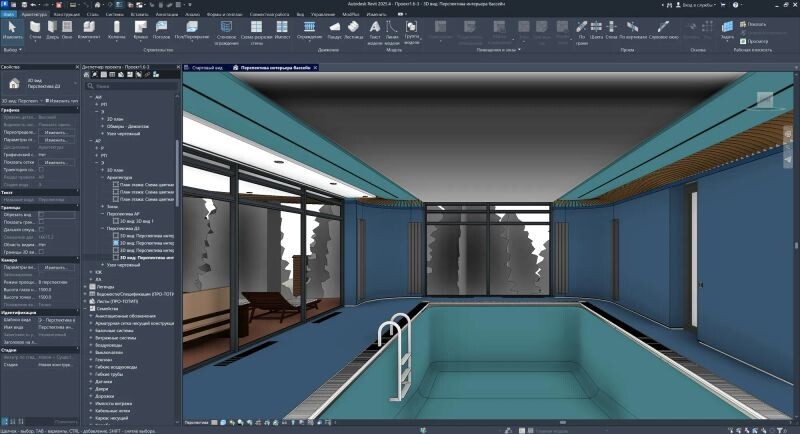Switch to the Стартовый вид tab
This screenshot has height=434, width=800.
206,69
